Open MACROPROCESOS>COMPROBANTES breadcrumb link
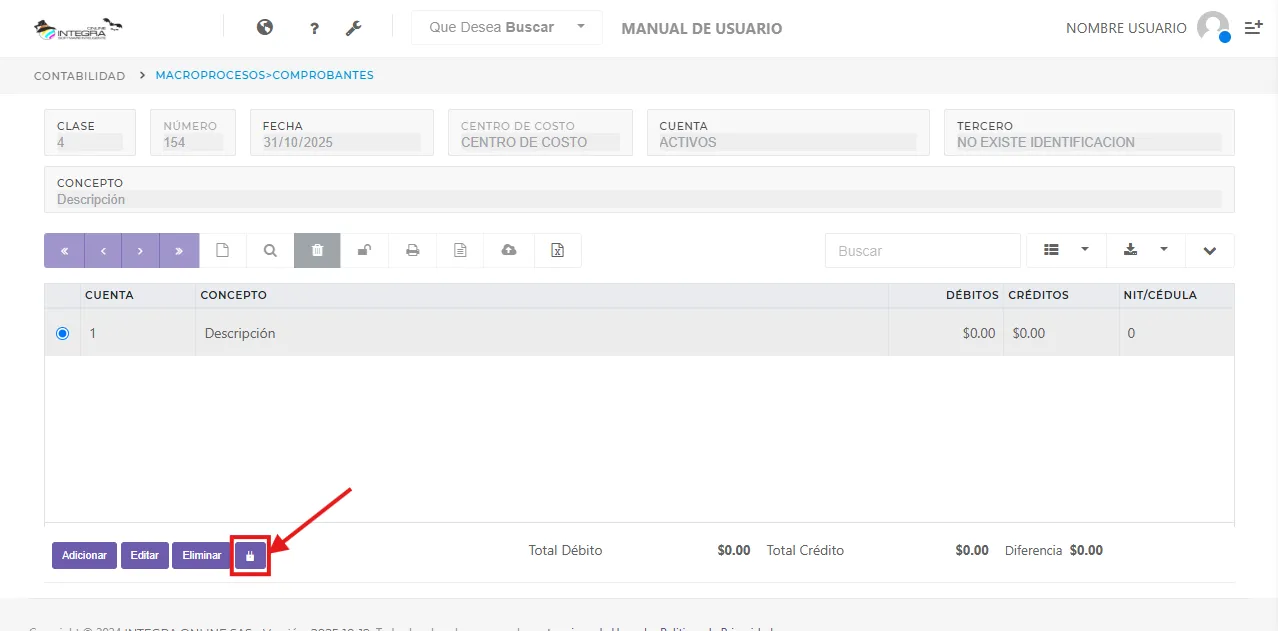1278x631 pixels. 264,74
